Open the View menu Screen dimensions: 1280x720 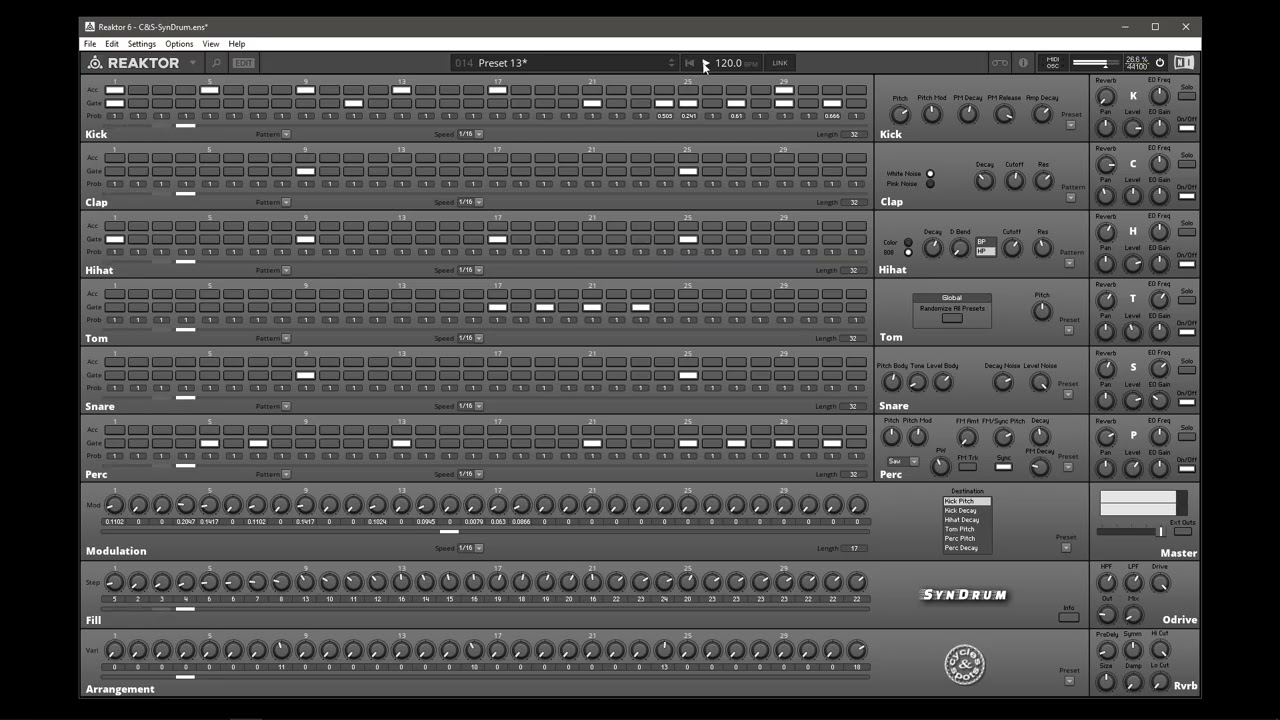pyautogui.click(x=211, y=44)
